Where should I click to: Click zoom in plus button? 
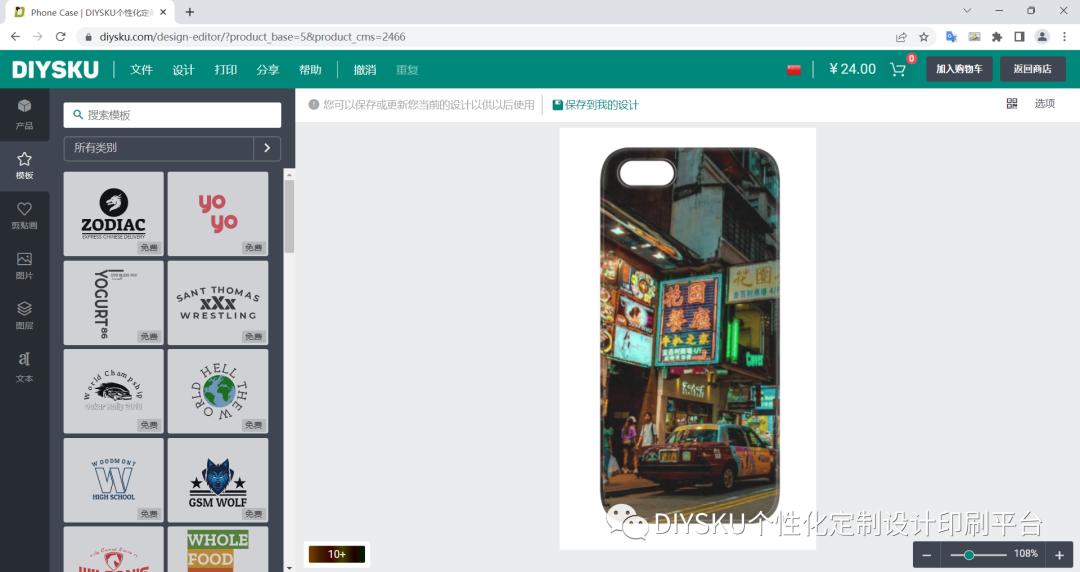pos(1059,555)
